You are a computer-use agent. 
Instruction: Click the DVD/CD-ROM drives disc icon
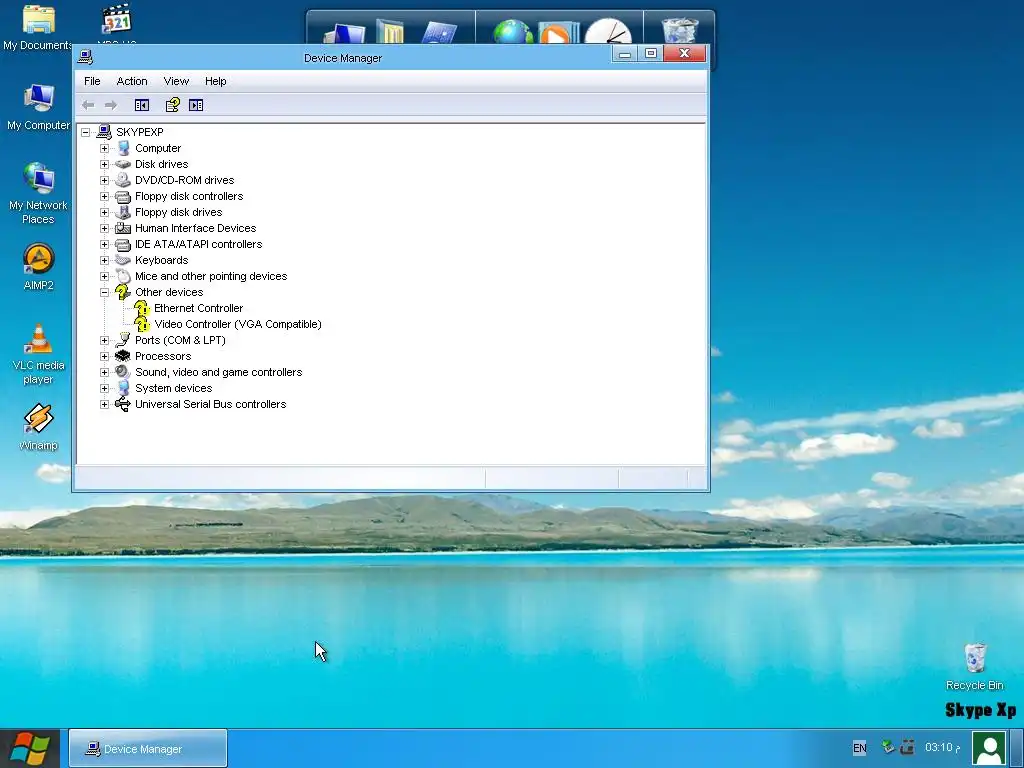[x=123, y=180]
